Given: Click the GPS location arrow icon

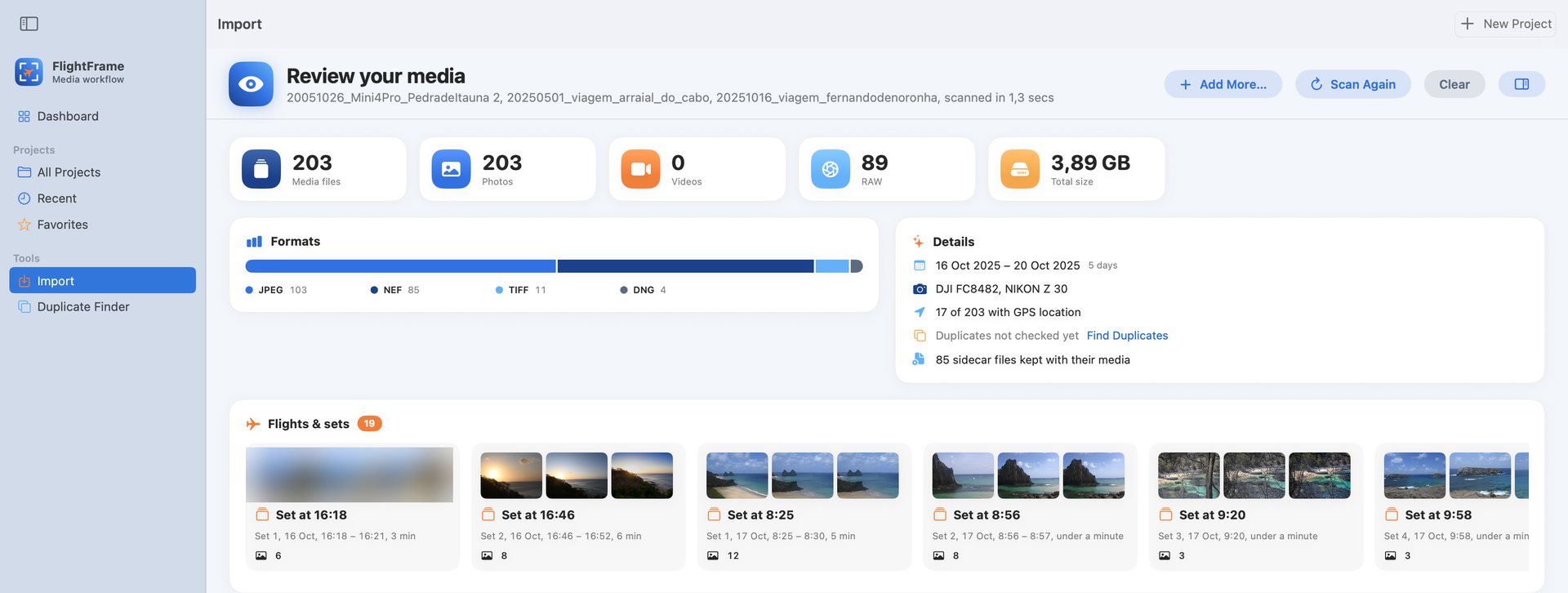Looking at the screenshot, I should click(920, 312).
